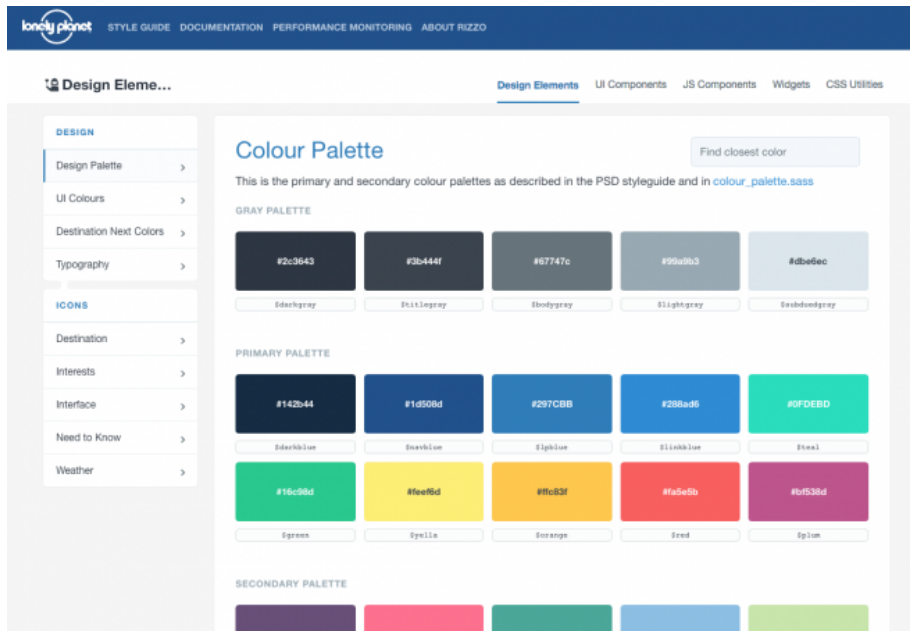Click the #67747c body gray swatch
The width and height of the screenshot is (917, 643).
[551, 261]
